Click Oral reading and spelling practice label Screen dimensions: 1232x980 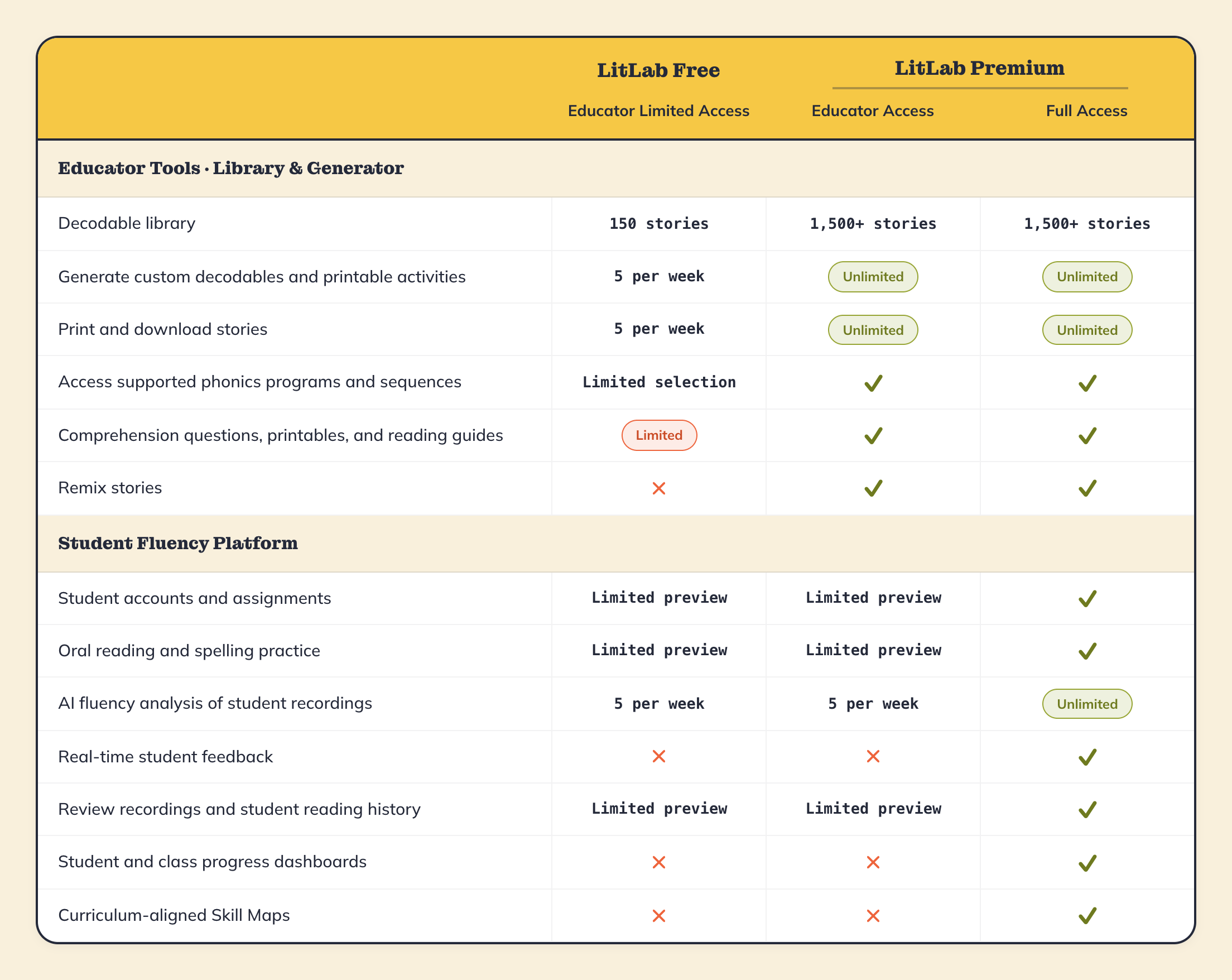(189, 651)
